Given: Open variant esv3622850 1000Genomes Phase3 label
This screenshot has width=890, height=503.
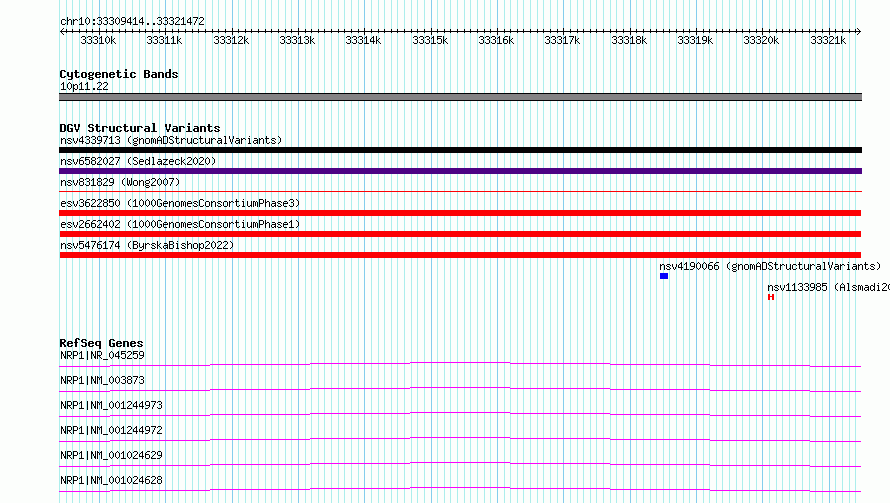Looking at the screenshot, I should click(x=180, y=203).
